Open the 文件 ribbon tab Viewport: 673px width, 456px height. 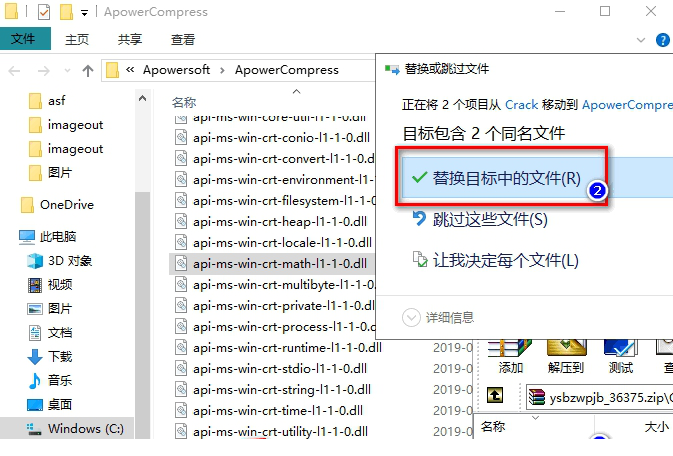click(x=25, y=39)
